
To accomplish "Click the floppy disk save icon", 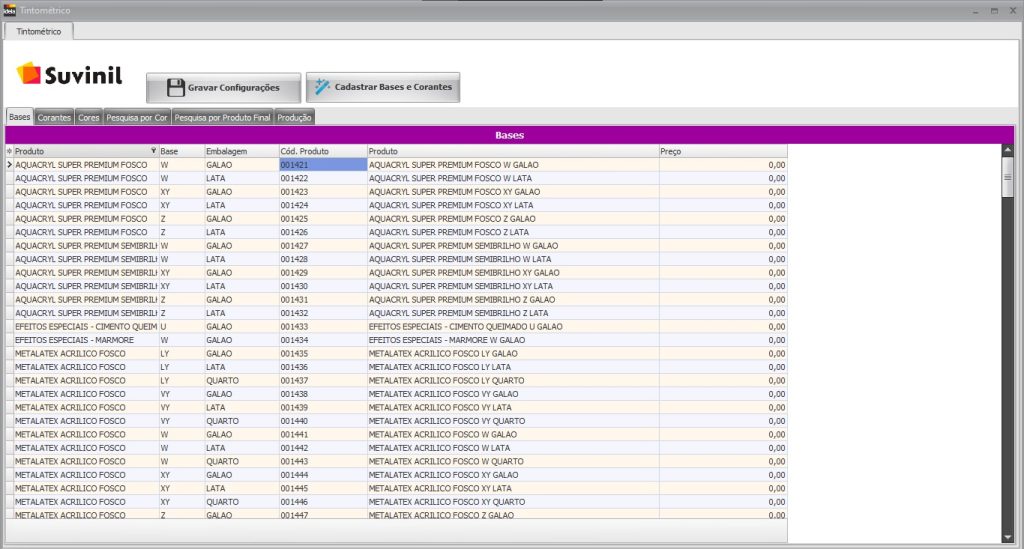I will (175, 88).
